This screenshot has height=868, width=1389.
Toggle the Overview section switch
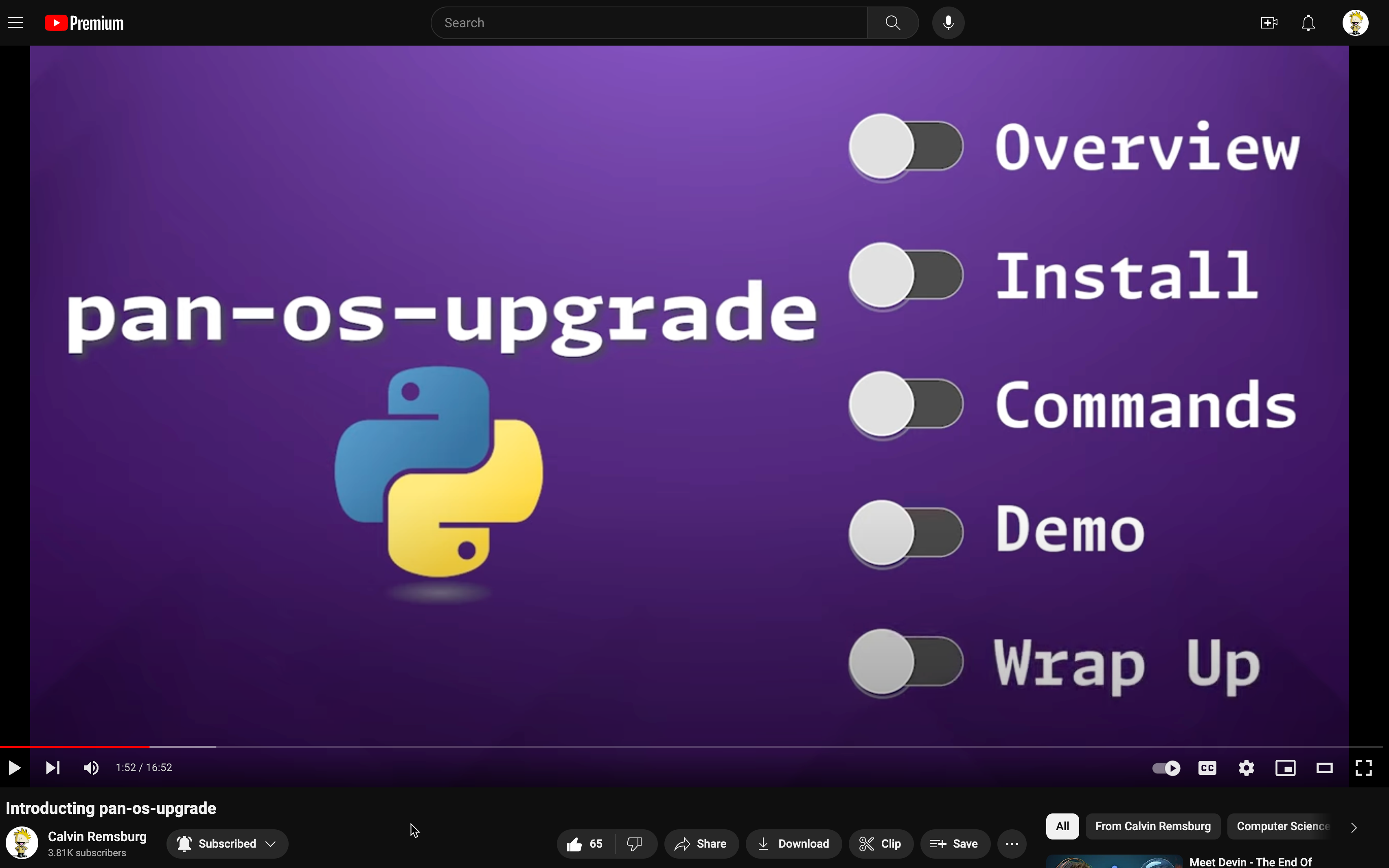(905, 147)
